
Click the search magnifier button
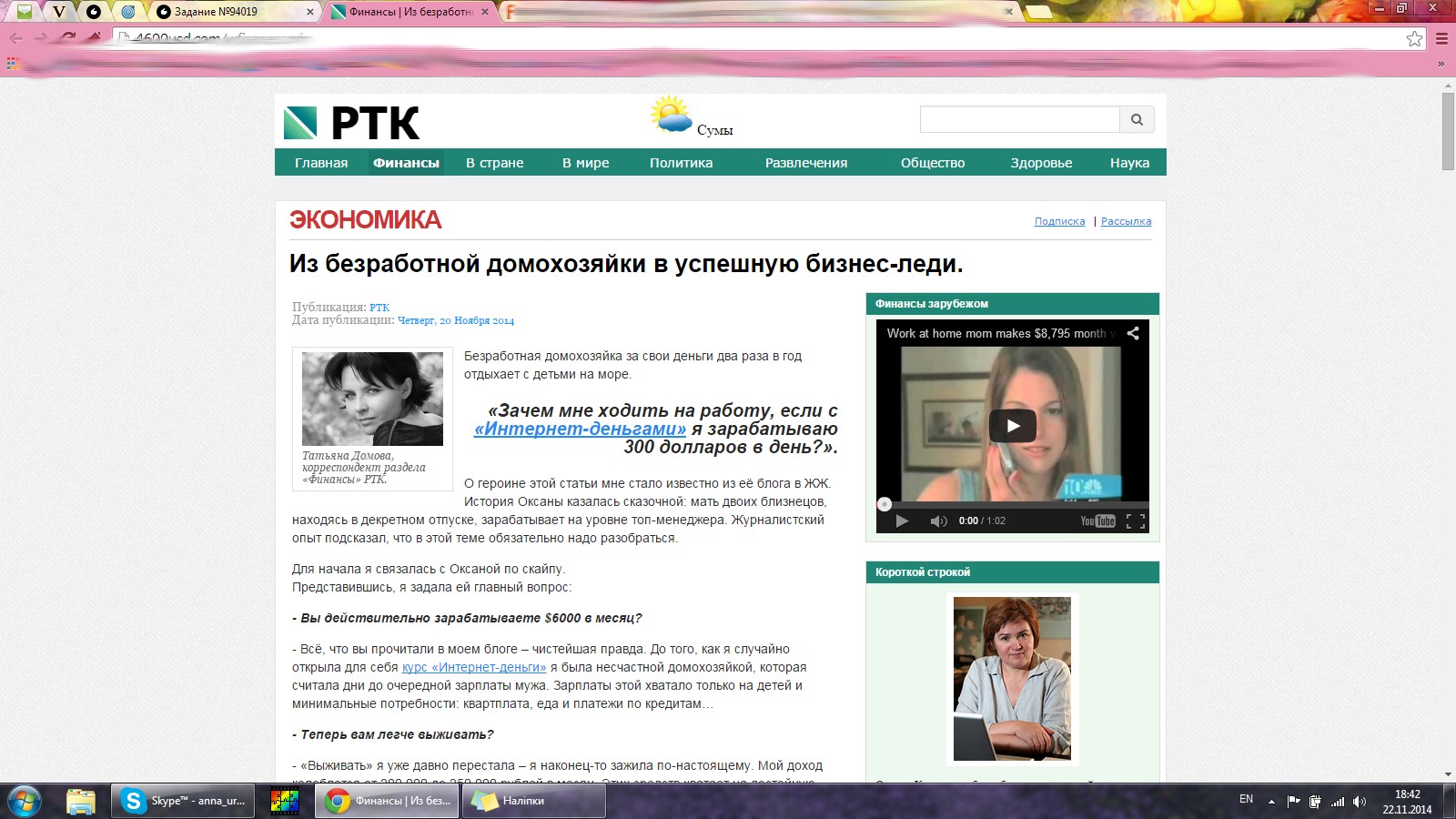(1137, 119)
